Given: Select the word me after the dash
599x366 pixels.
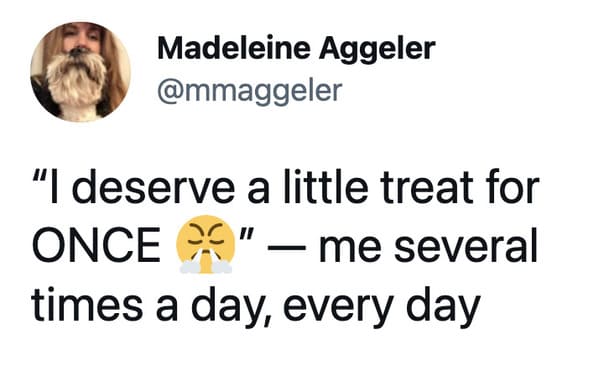Looking at the screenshot, I should [x=350, y=249].
